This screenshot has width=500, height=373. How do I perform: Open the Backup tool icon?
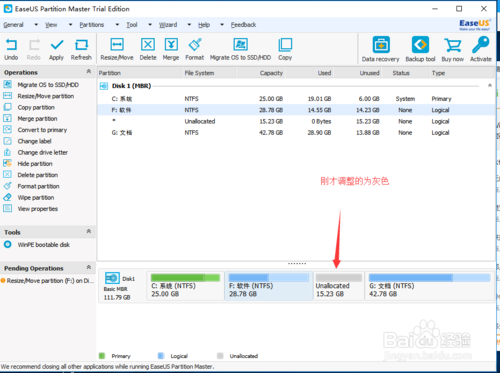point(420,45)
